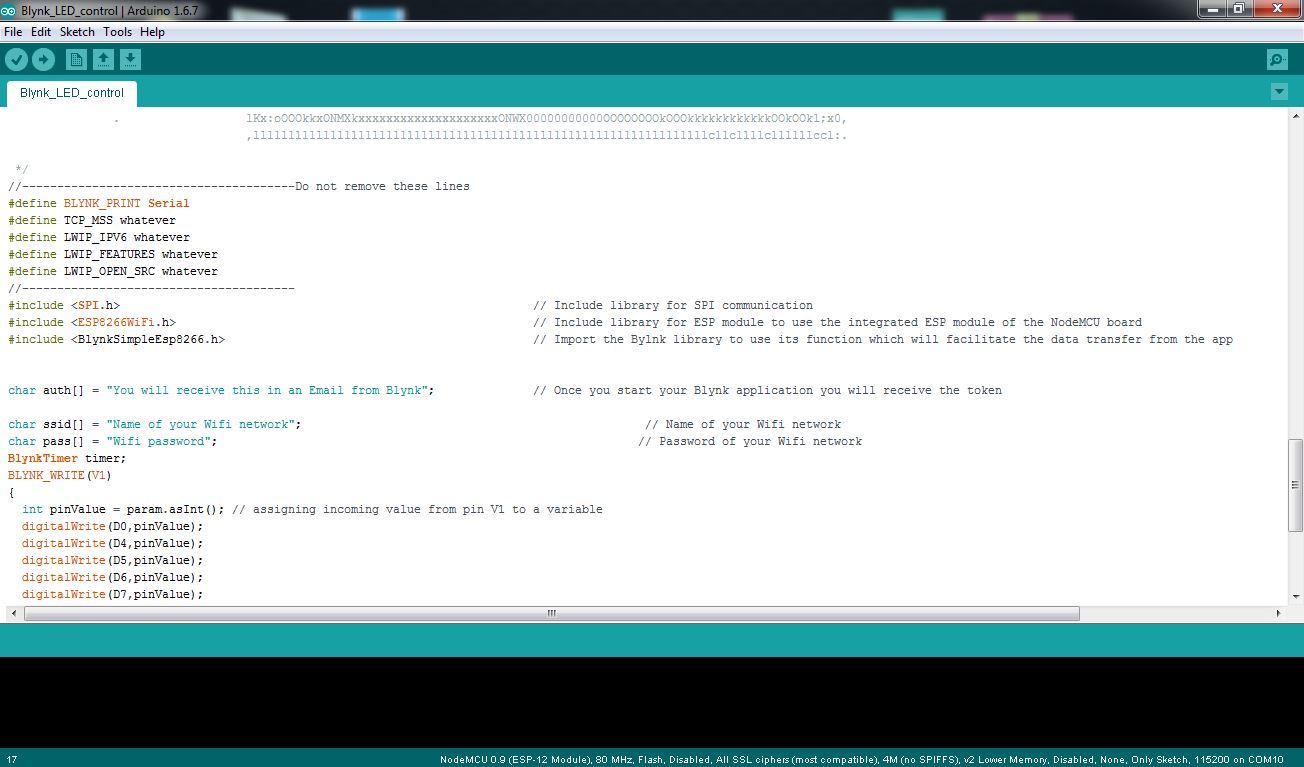This screenshot has height=767, width=1304.
Task: Click the "Include library for ESP module" comment
Action: (x=837, y=322)
